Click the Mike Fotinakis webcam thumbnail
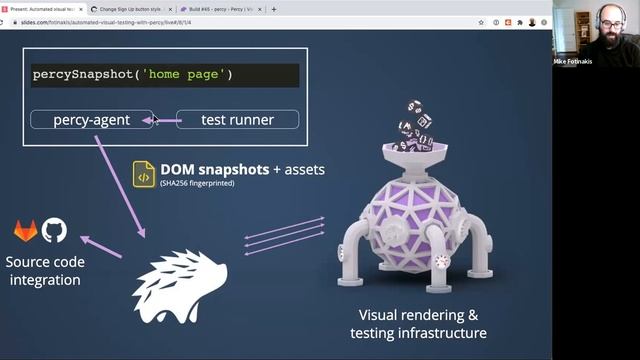 click(596, 33)
